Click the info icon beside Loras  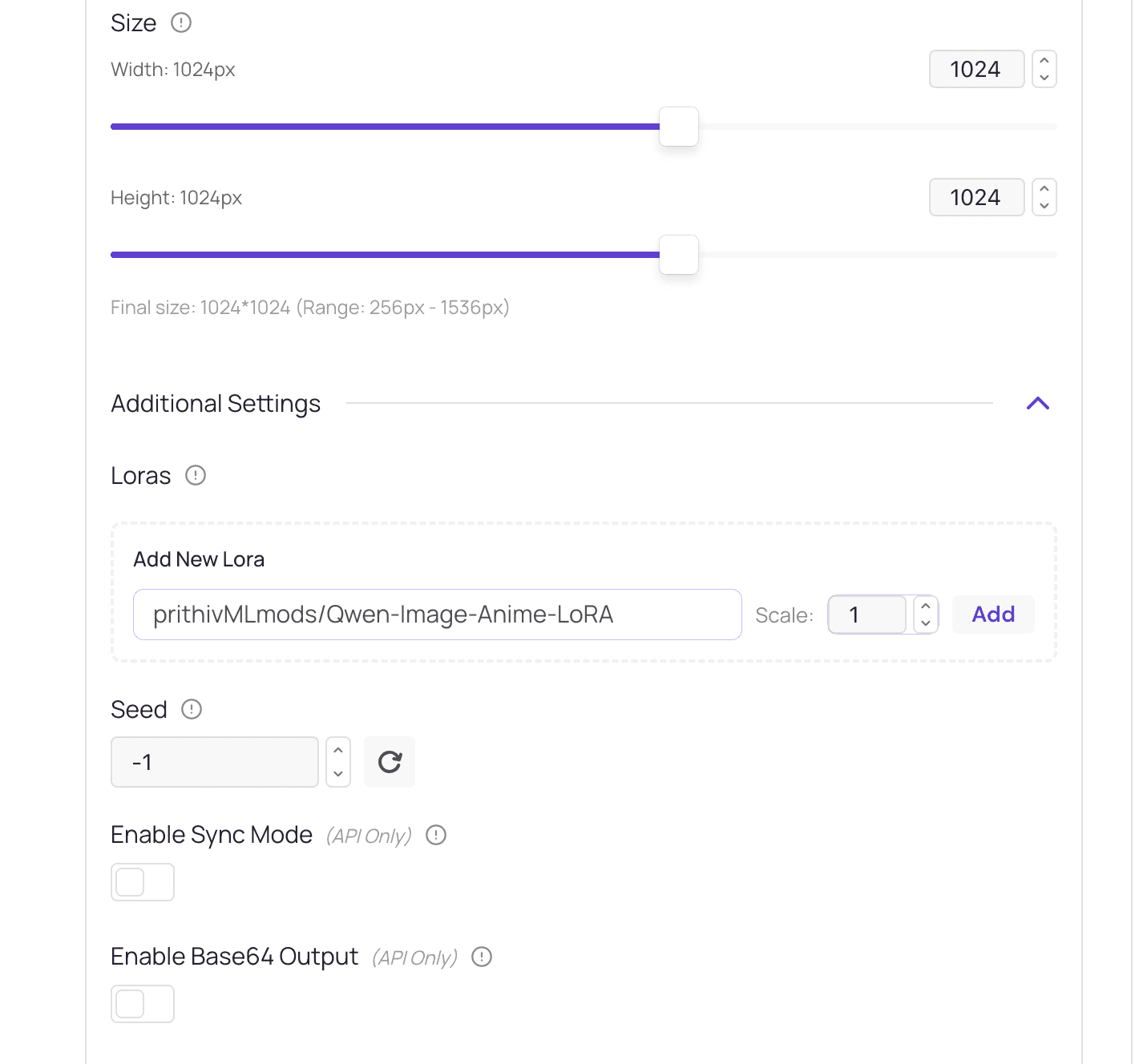(196, 475)
